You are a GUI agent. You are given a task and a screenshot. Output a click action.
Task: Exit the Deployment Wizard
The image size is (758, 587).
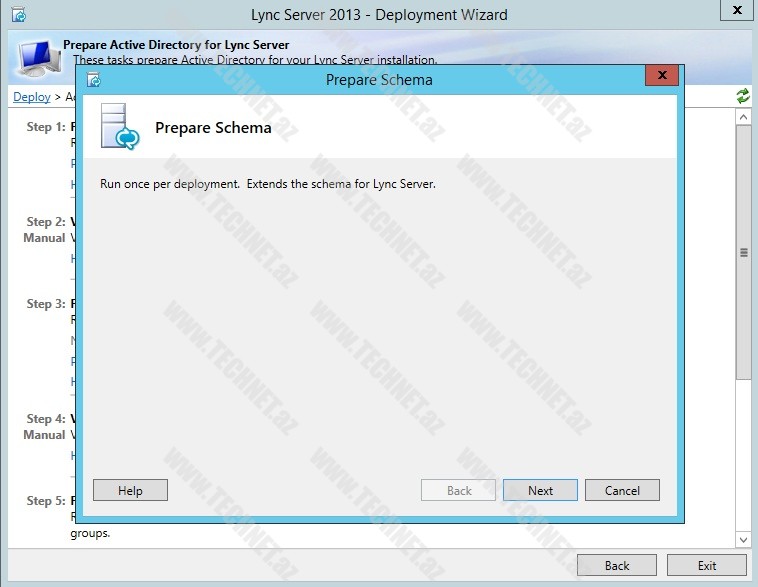pos(707,565)
